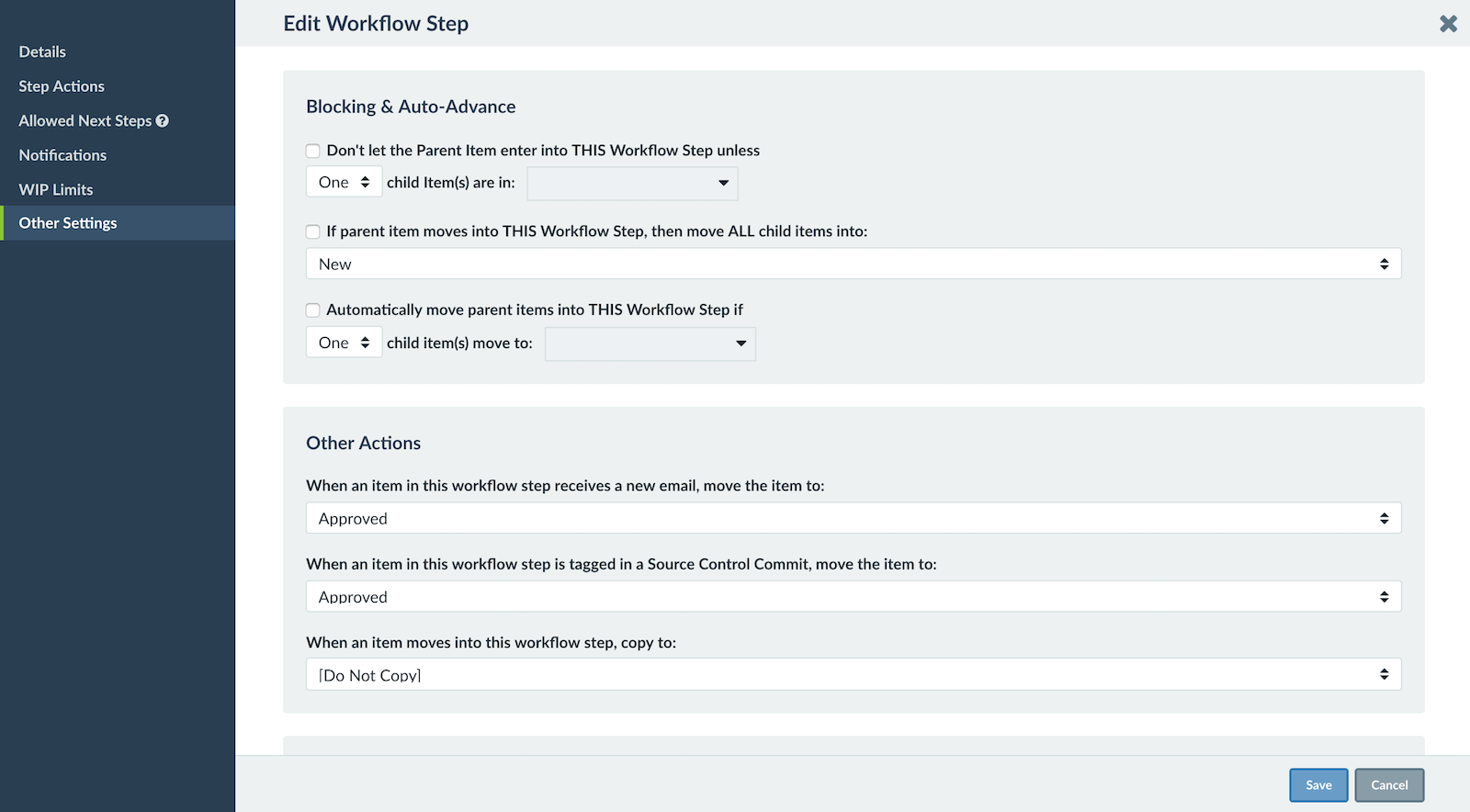Switch to Notifications settings
This screenshot has height=812, width=1470.
pos(62,154)
